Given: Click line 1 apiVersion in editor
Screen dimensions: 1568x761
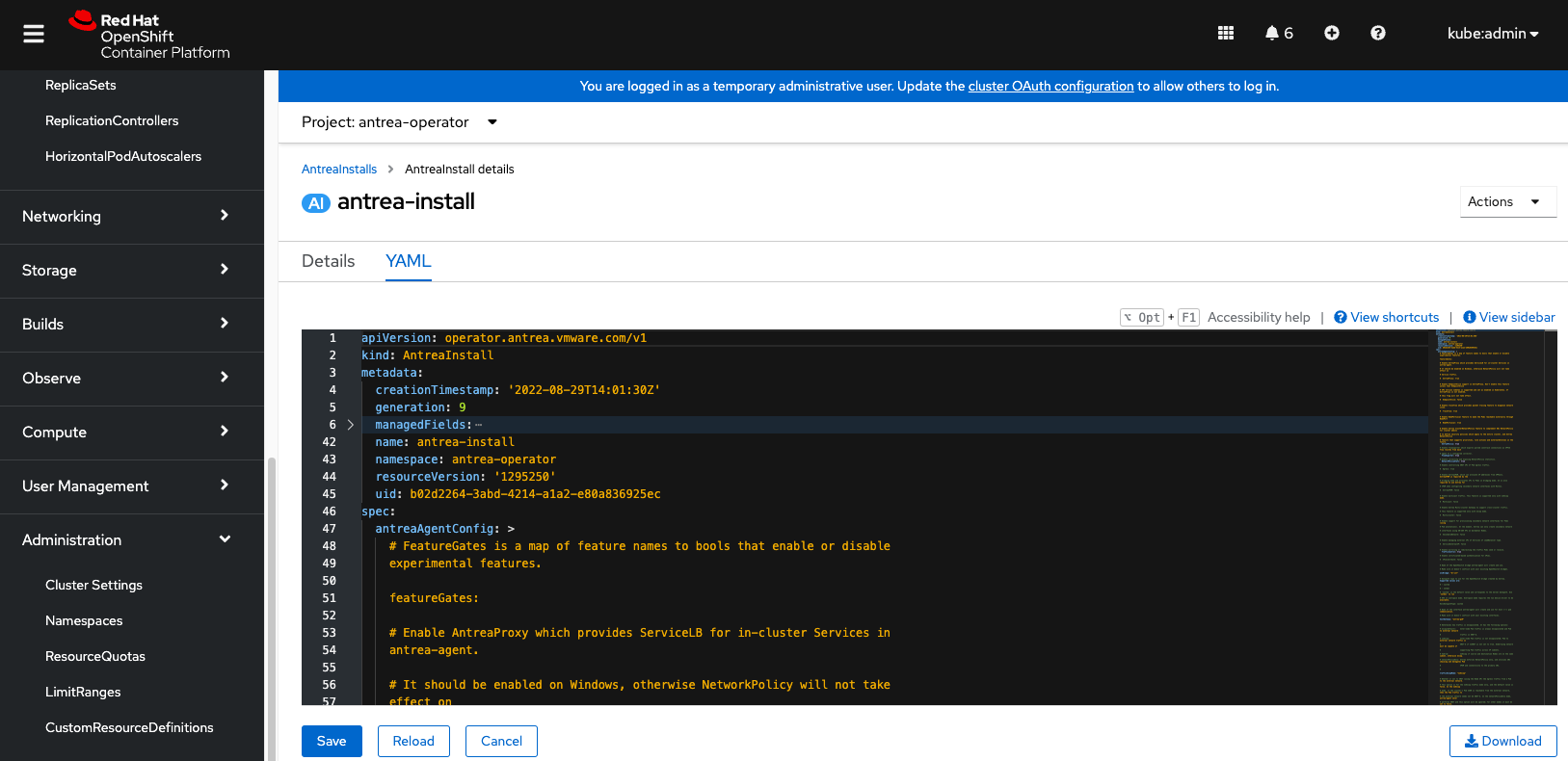Looking at the screenshot, I should 504,338.
